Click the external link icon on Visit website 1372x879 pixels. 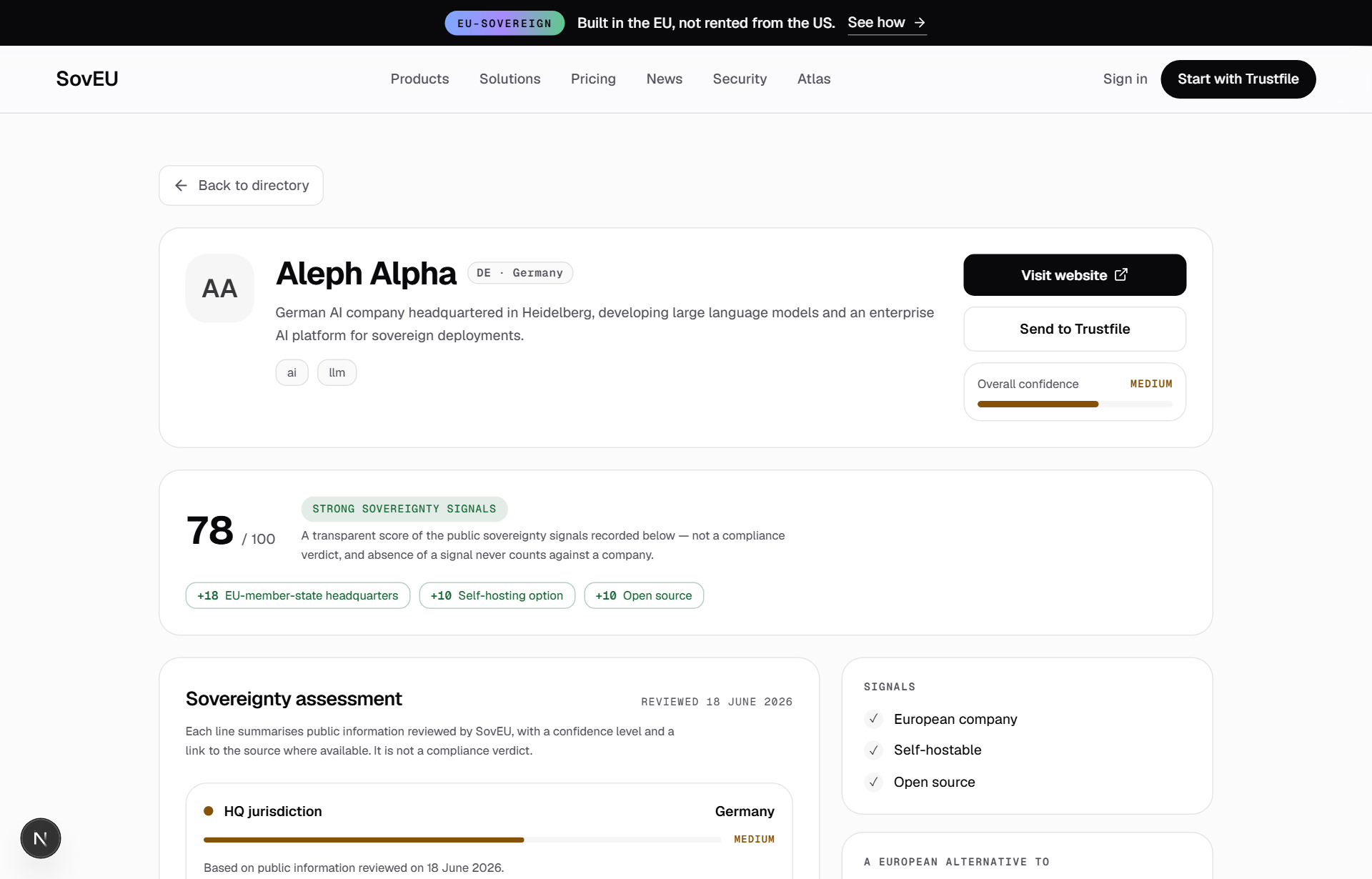coord(1121,274)
